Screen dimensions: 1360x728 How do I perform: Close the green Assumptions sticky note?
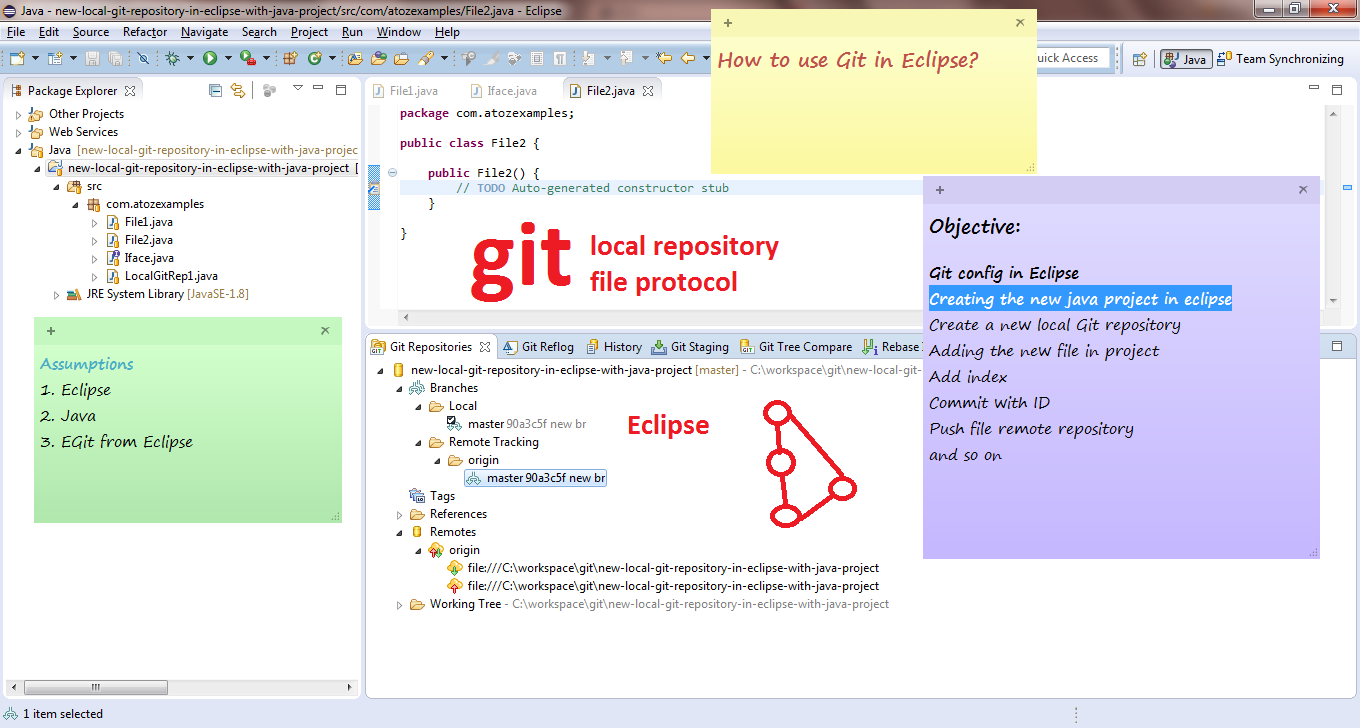[x=325, y=330]
